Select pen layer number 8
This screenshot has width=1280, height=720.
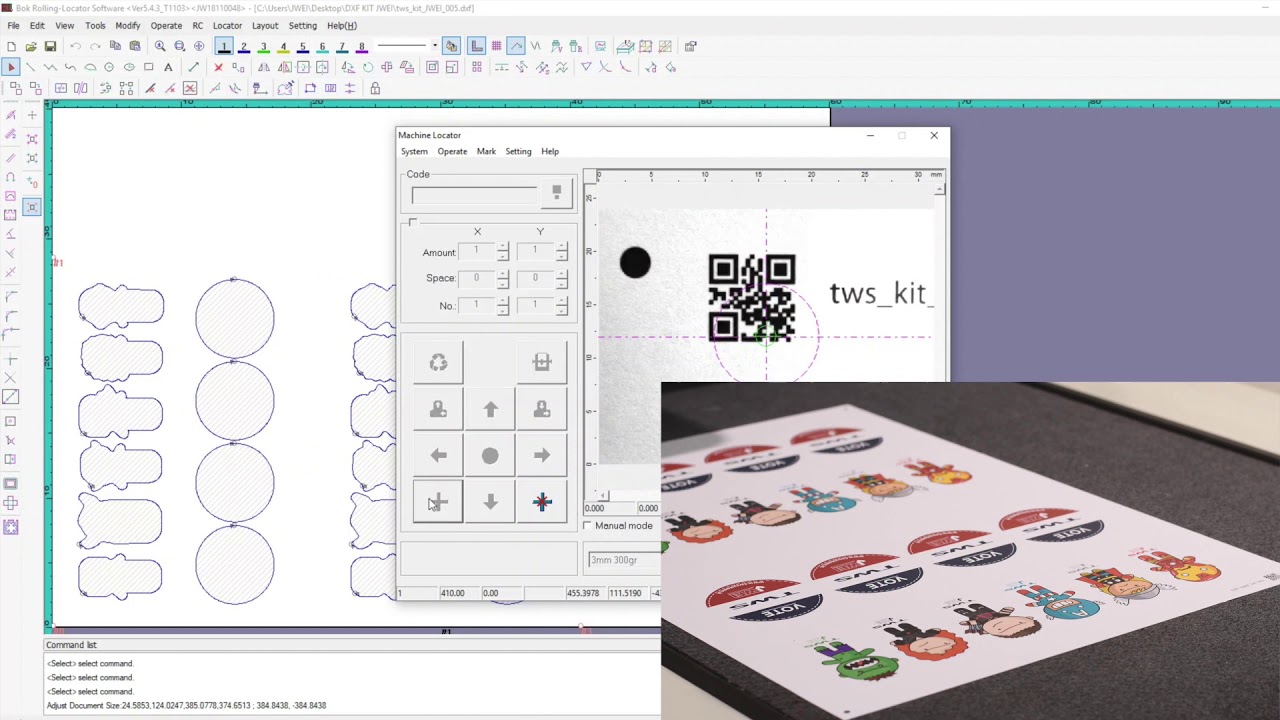(361, 46)
